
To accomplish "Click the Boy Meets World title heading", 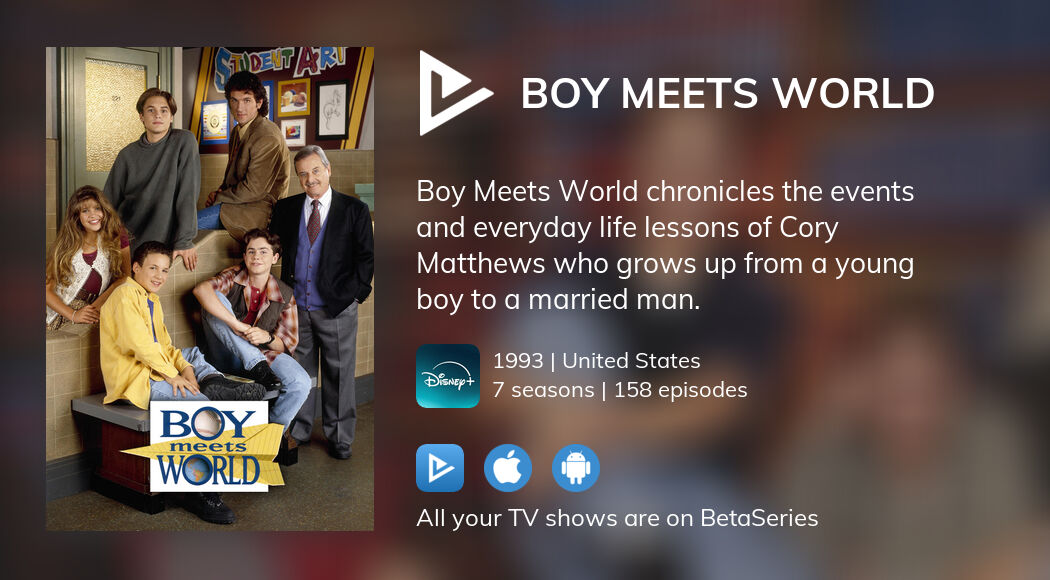I will click(x=727, y=93).
